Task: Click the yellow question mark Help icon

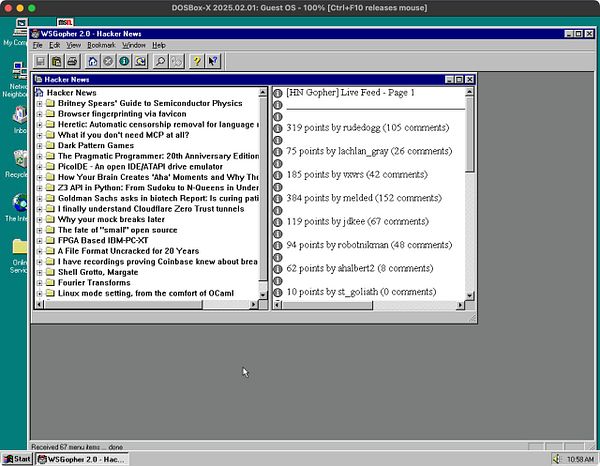Action: pyautogui.click(x=197, y=61)
